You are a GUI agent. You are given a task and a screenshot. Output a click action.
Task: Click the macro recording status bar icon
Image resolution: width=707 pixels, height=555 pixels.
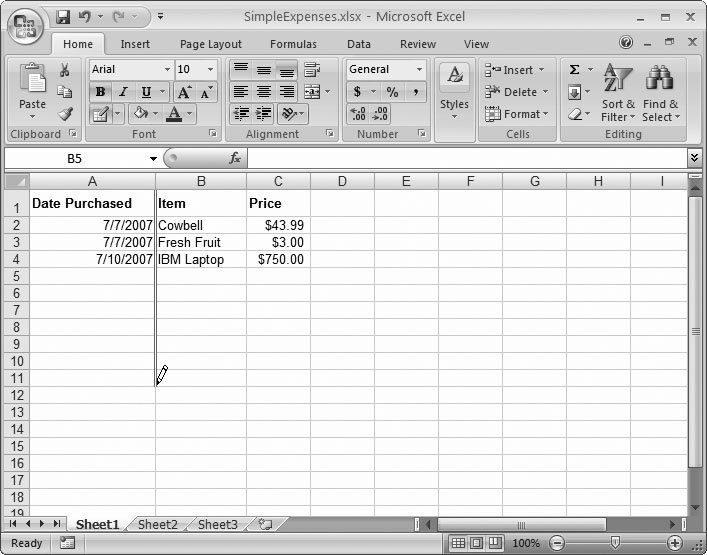click(67, 543)
